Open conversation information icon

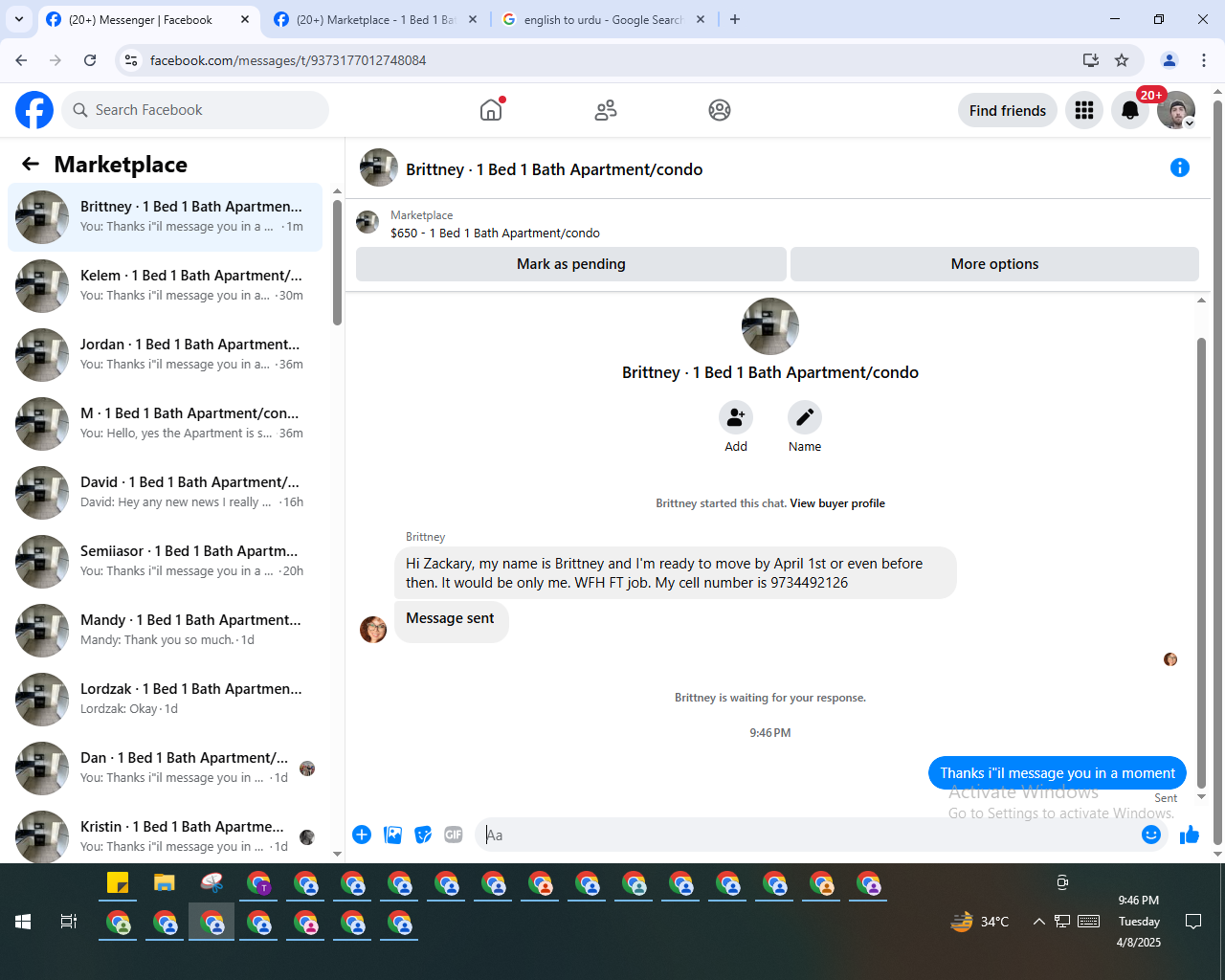tap(1180, 167)
